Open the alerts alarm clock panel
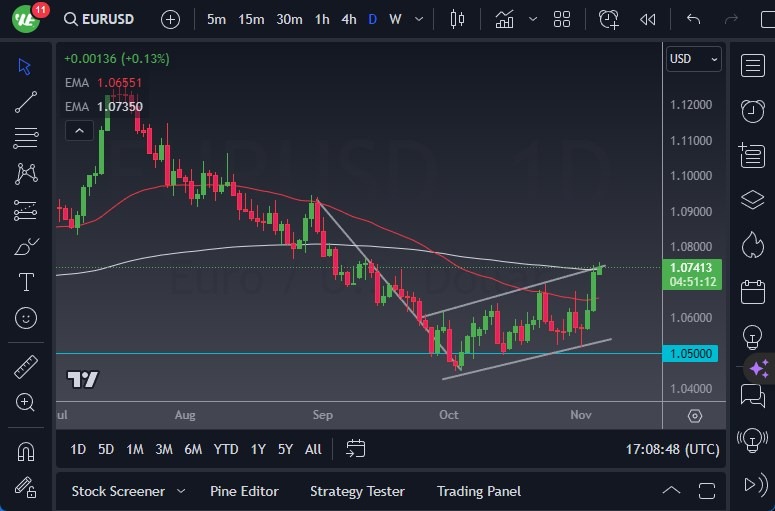Viewport: 775px width, 511px height. [752, 110]
